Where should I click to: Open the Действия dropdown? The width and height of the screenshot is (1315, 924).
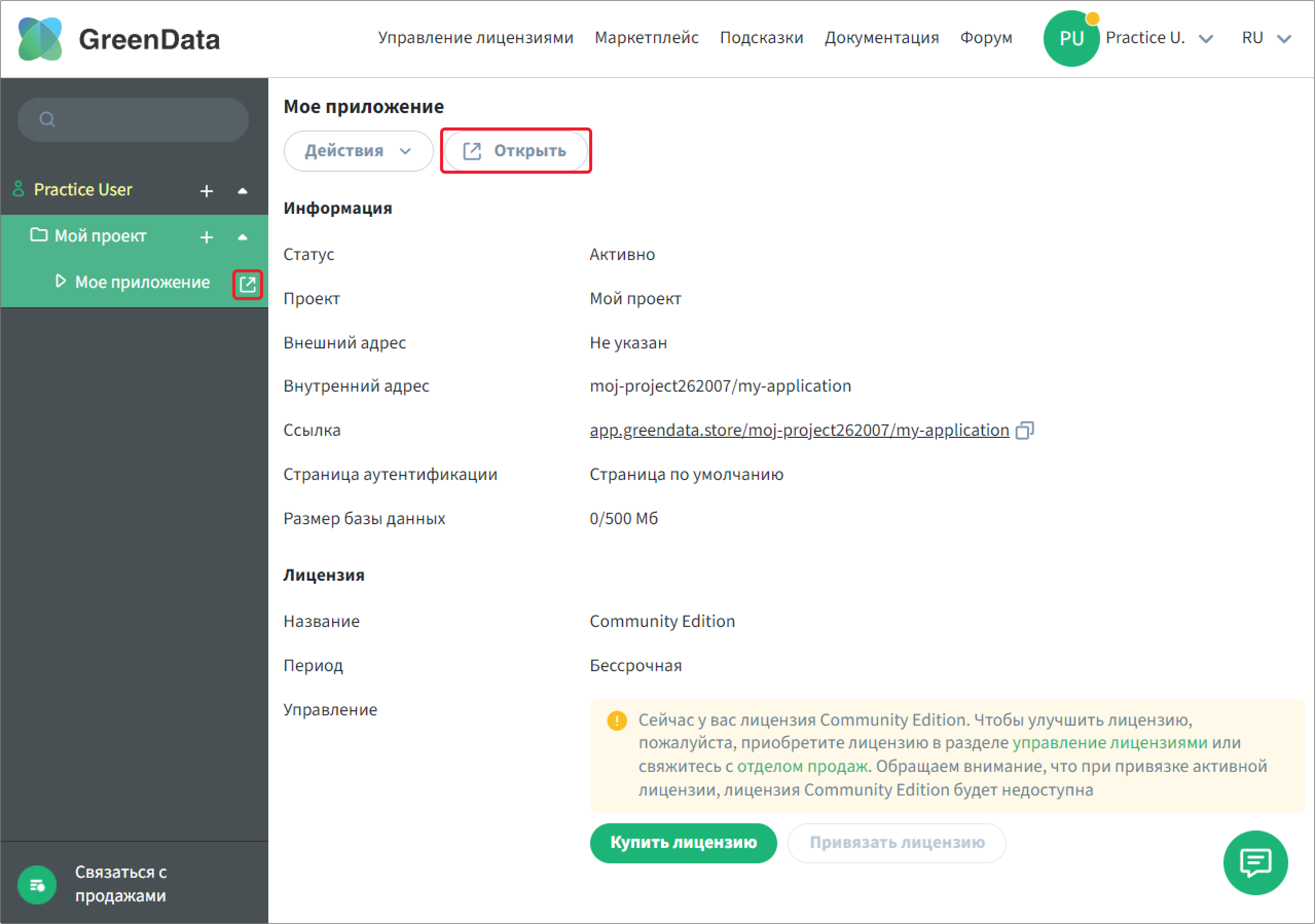click(x=358, y=151)
